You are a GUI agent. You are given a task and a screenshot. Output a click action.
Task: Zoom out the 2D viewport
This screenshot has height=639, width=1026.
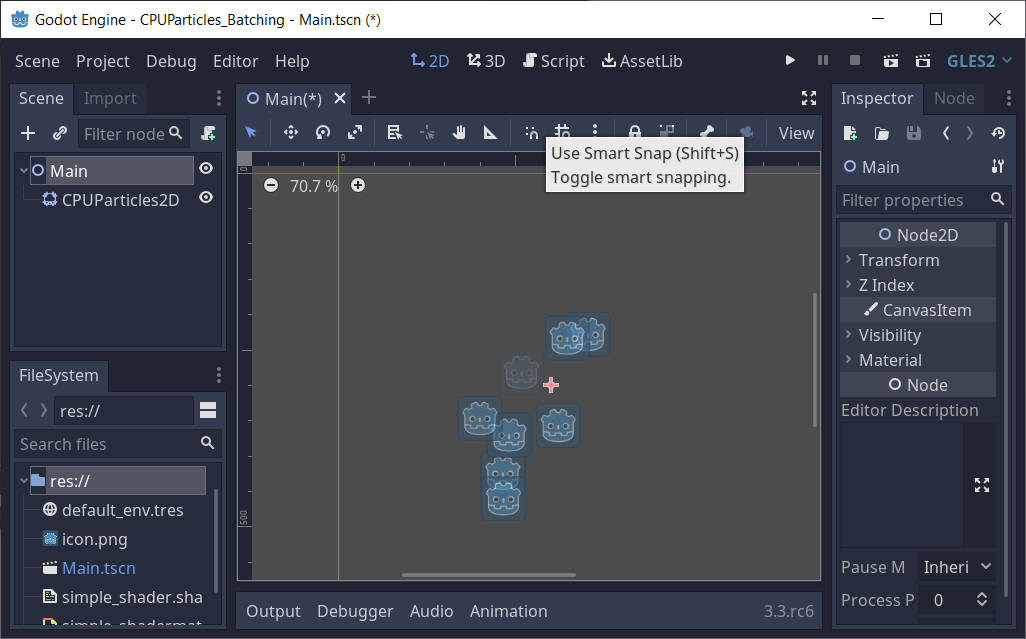point(271,186)
